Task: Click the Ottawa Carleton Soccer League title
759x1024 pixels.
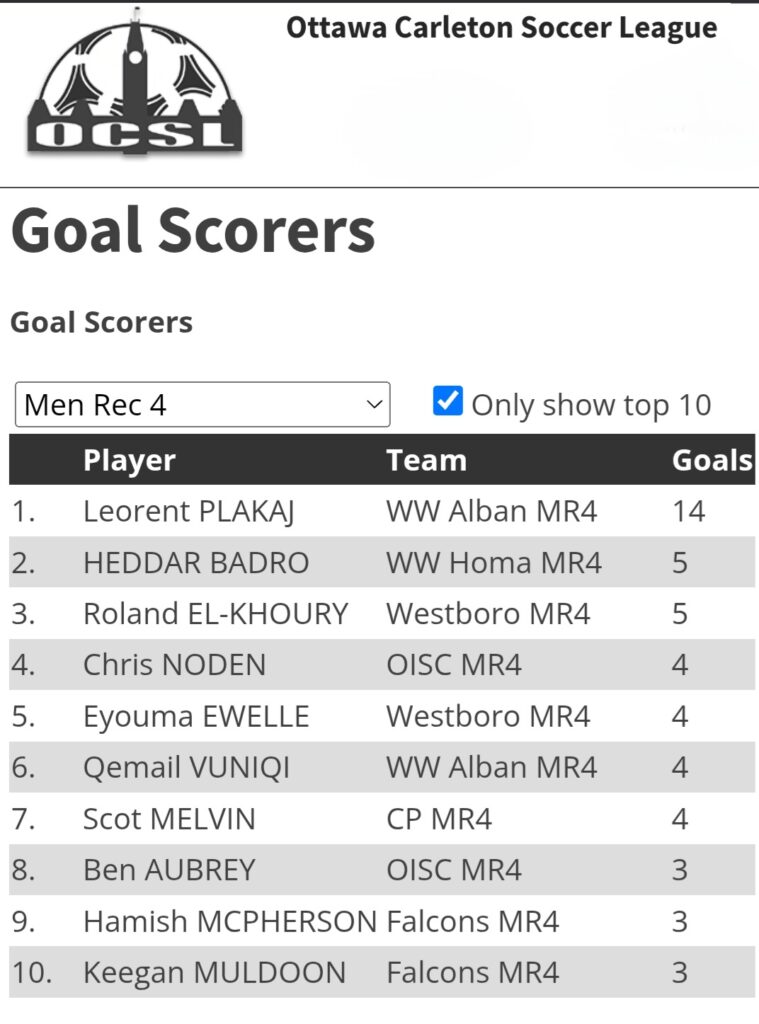Action: tap(502, 28)
